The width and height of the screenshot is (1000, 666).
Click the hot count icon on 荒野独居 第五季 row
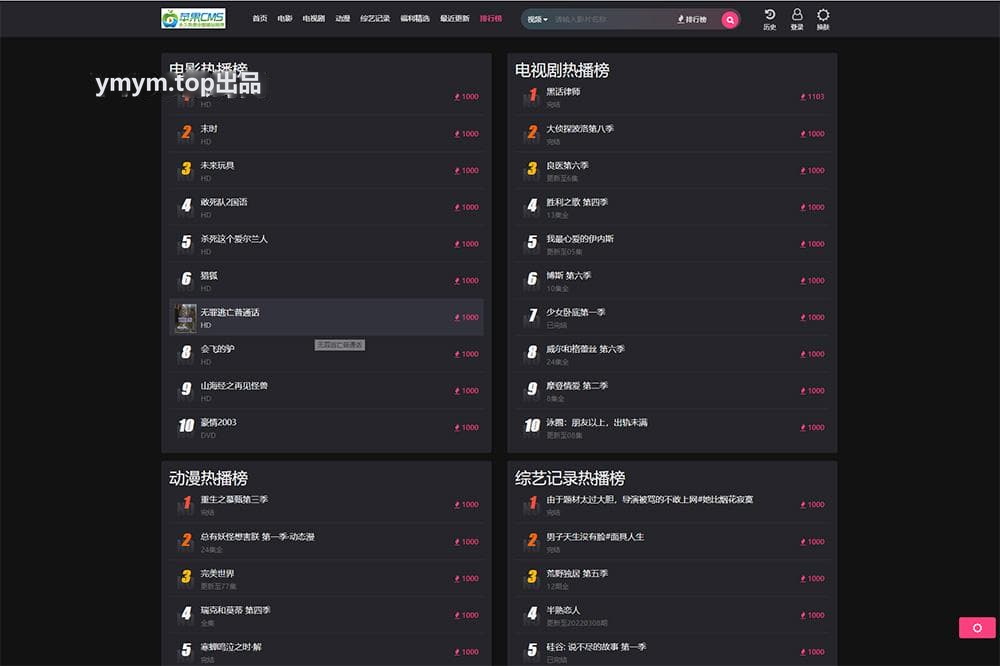pos(803,579)
